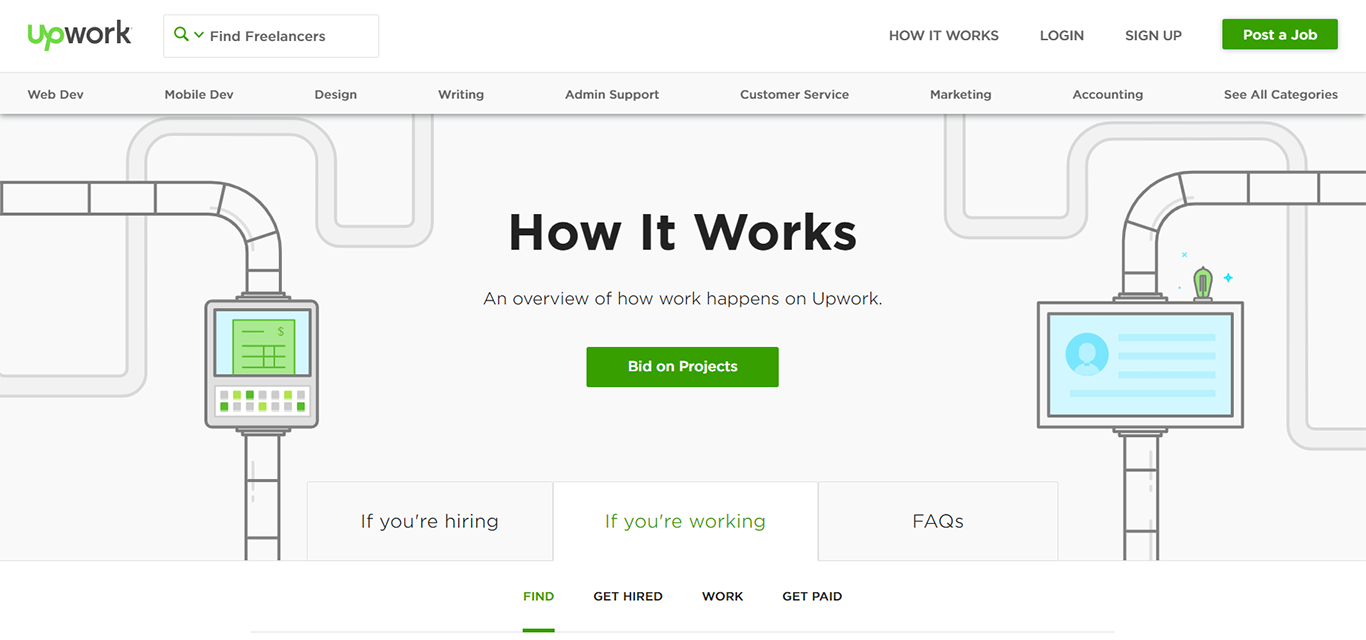This screenshot has height=640, width=1366.
Task: Open the search type dropdown arrow
Action: pyautogui.click(x=199, y=35)
